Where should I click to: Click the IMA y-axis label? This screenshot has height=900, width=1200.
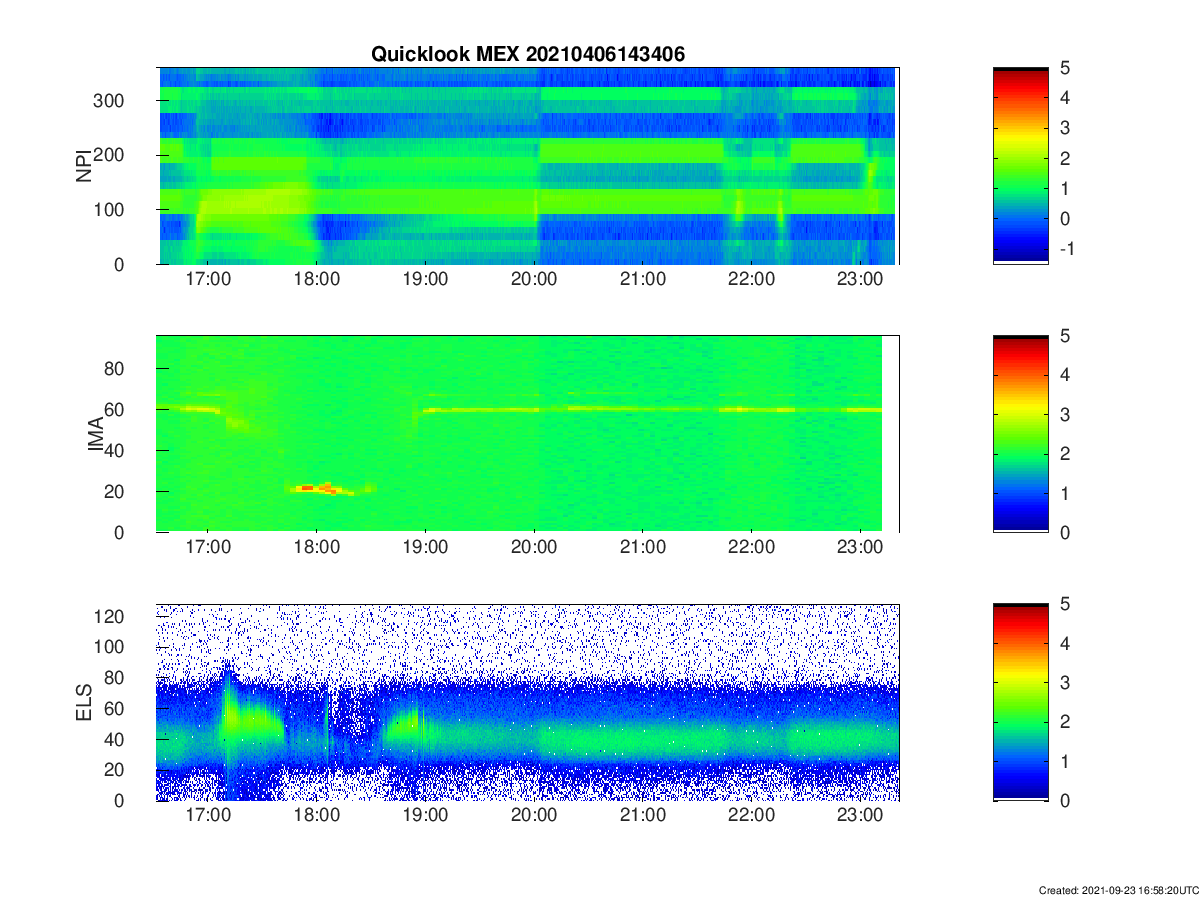pyautogui.click(x=97, y=434)
